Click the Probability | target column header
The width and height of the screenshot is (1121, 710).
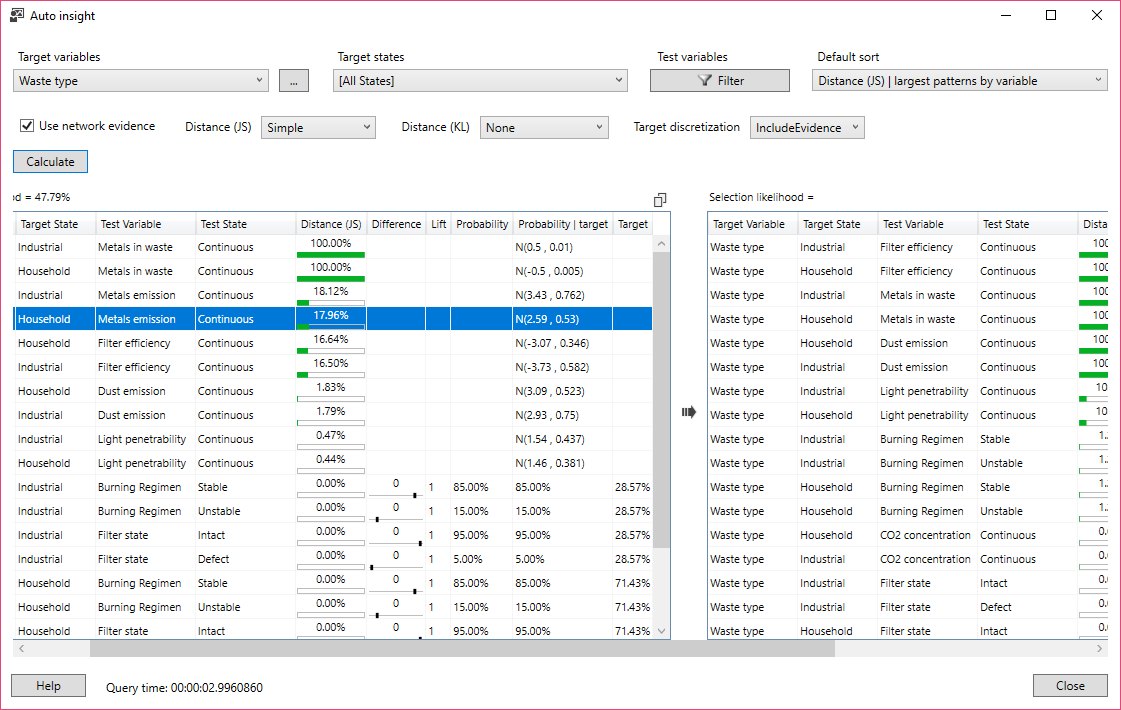562,224
